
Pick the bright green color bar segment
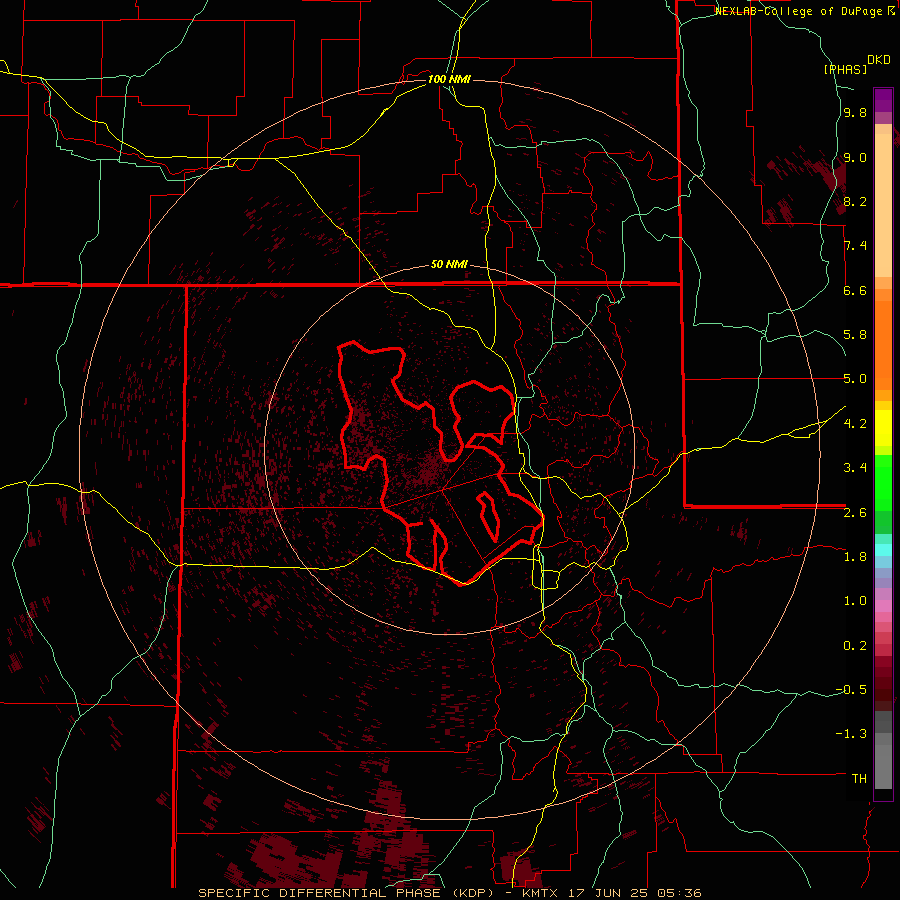click(883, 482)
